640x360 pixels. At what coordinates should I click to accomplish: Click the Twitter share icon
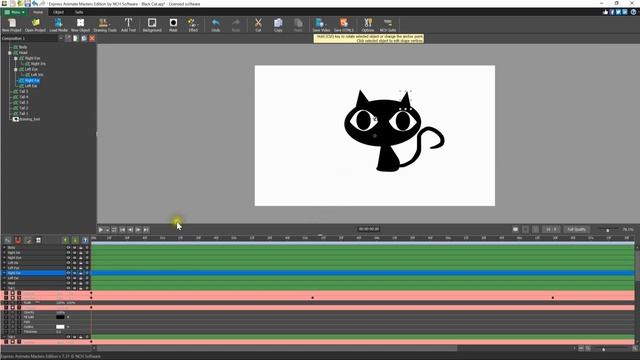[618, 12]
